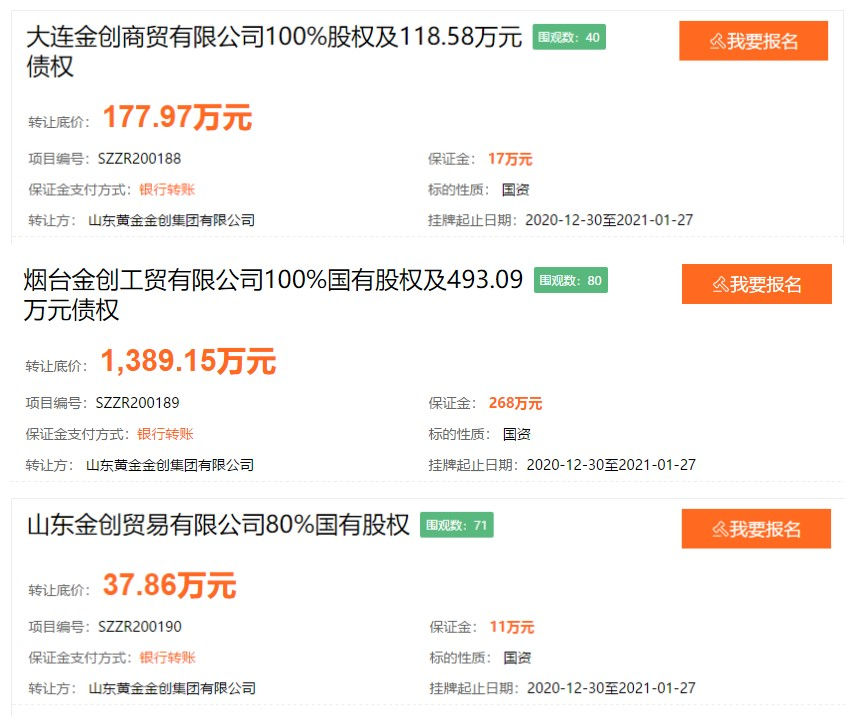The image size is (855, 727).
Task: Click the 围观数: 71 badge
Action: (x=457, y=525)
